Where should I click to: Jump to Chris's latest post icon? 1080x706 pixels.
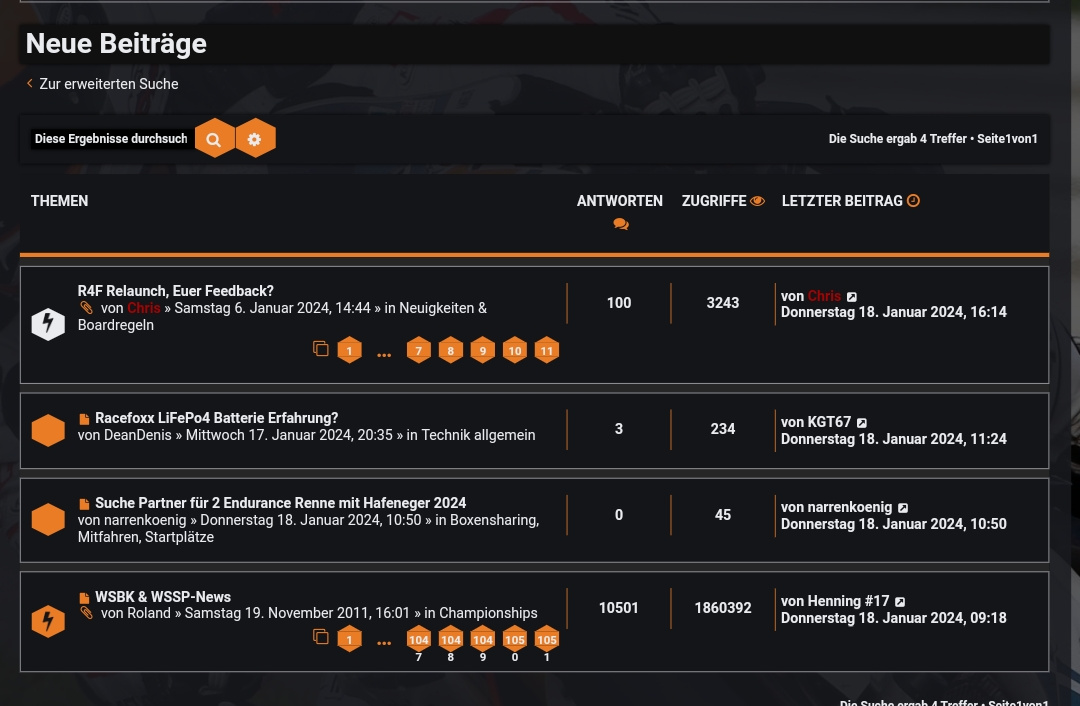click(x=852, y=297)
